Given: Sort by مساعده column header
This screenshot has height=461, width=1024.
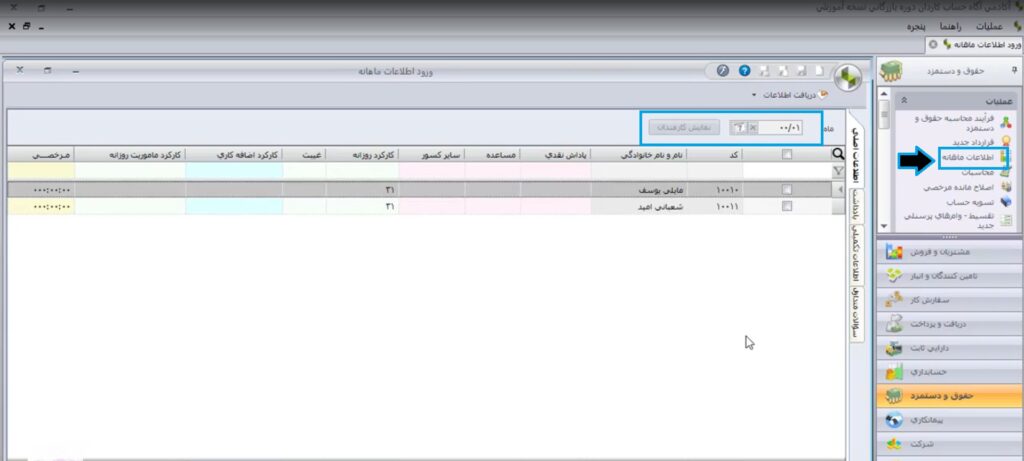Looking at the screenshot, I should tap(493, 154).
